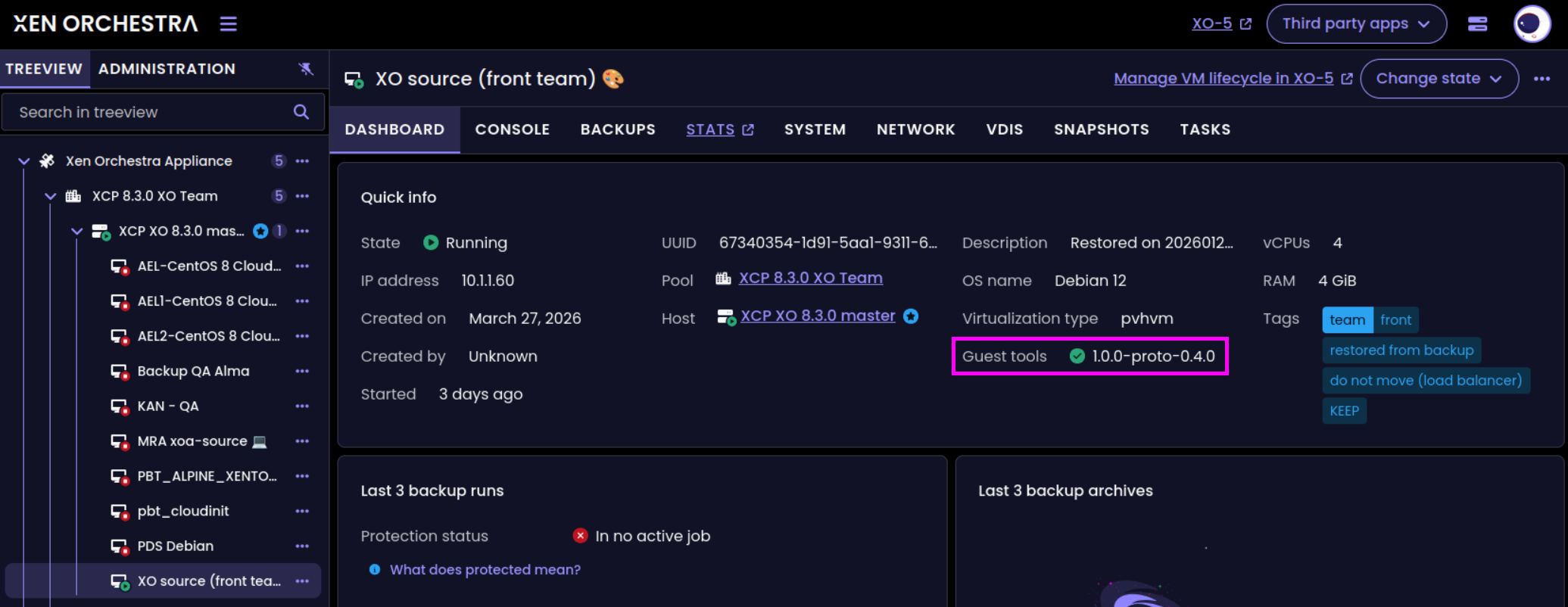Open the user avatar menu
The image size is (1568, 607).
[x=1532, y=24]
